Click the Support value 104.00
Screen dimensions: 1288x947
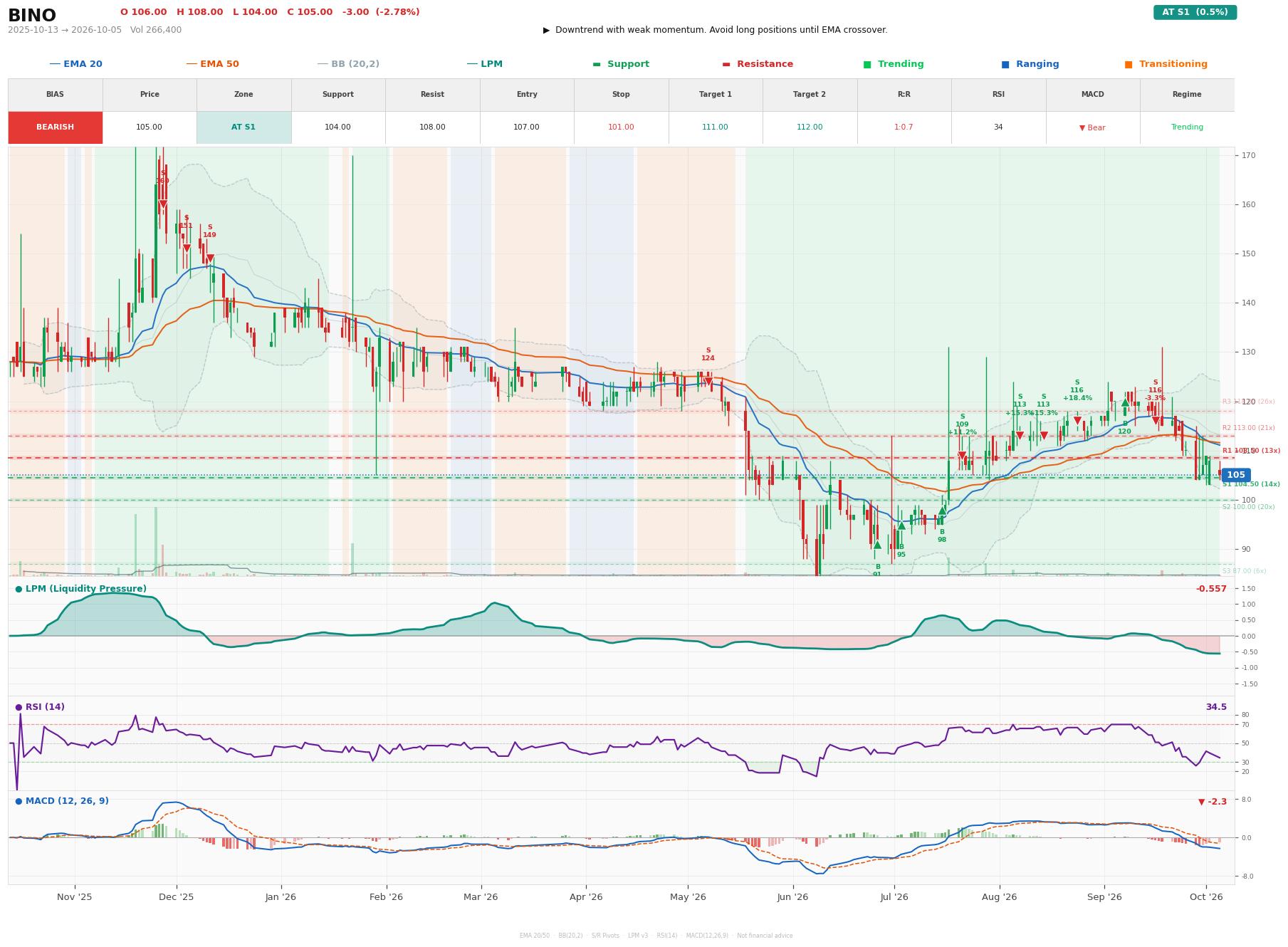point(337,127)
